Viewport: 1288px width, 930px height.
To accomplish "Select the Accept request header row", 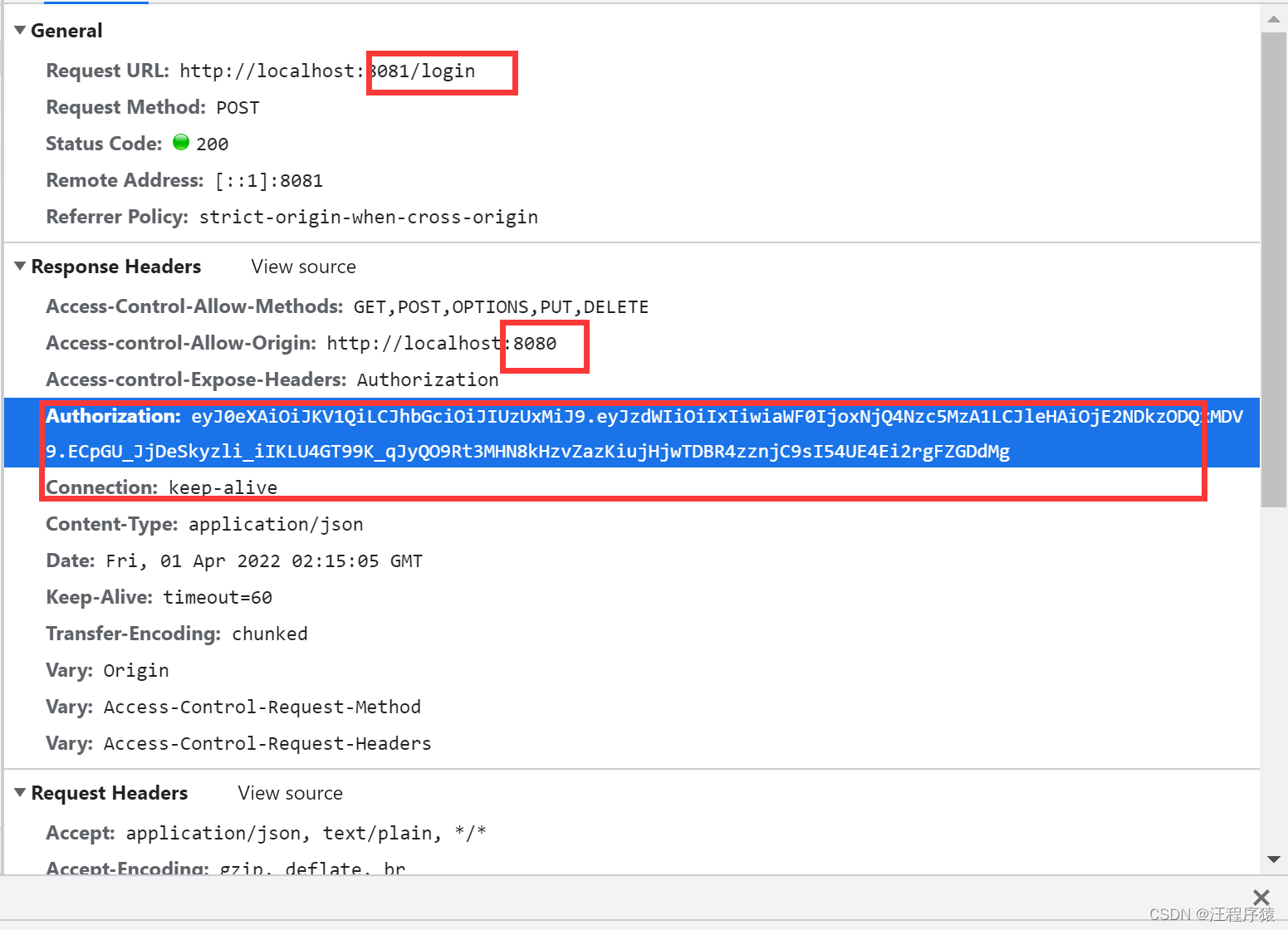I will coord(632,833).
